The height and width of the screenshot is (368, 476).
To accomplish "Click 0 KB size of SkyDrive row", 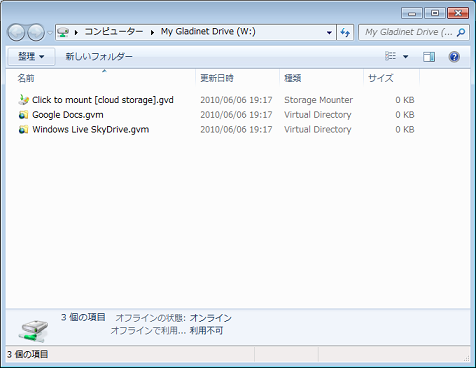I will point(405,130).
